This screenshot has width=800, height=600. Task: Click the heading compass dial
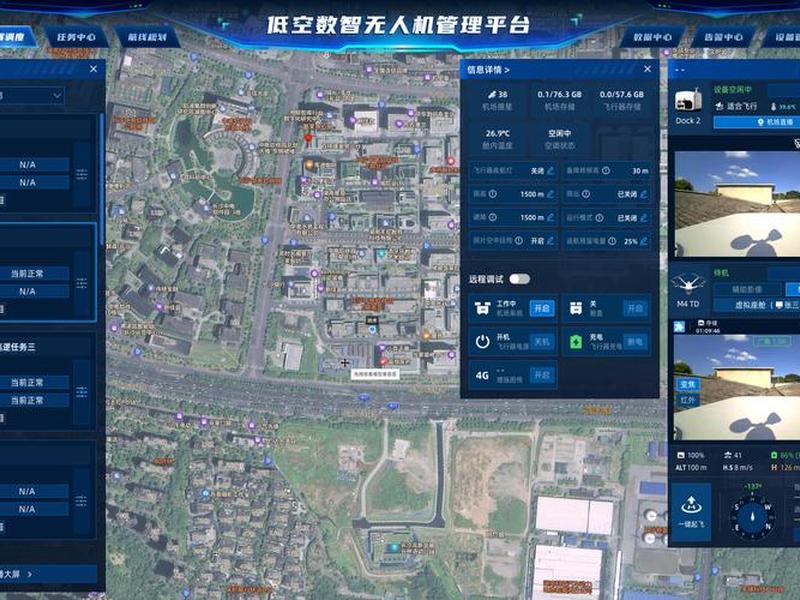pos(752,517)
